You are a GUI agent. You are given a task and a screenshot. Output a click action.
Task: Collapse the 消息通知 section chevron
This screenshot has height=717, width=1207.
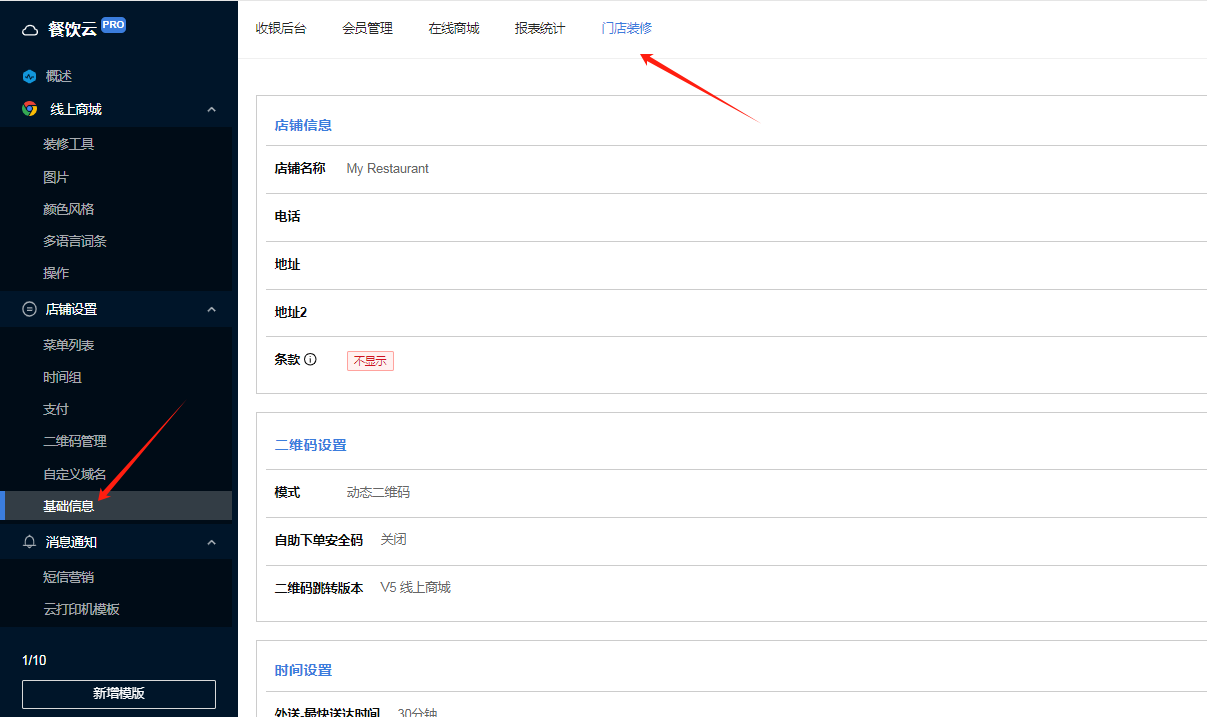pos(211,541)
